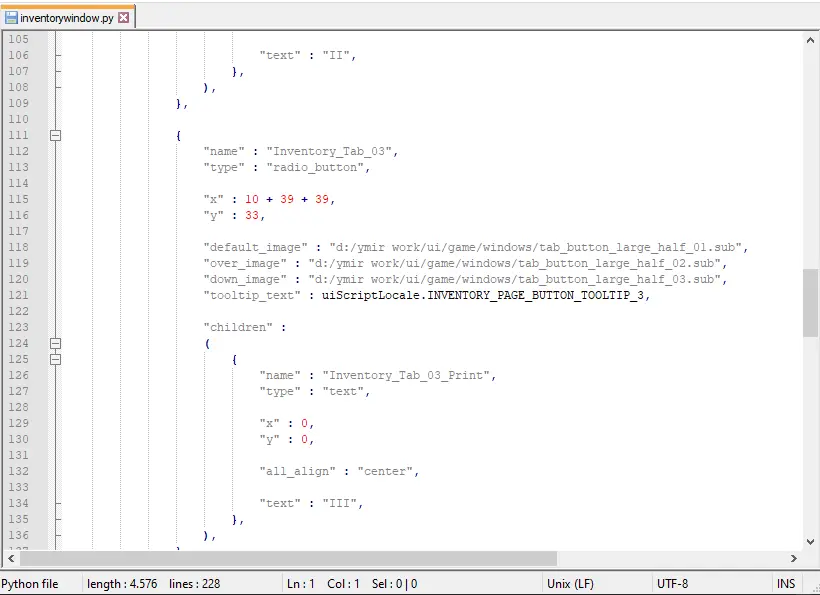Click the number 10 on line 115
Viewport: 820px width, 595px height.
click(x=252, y=199)
